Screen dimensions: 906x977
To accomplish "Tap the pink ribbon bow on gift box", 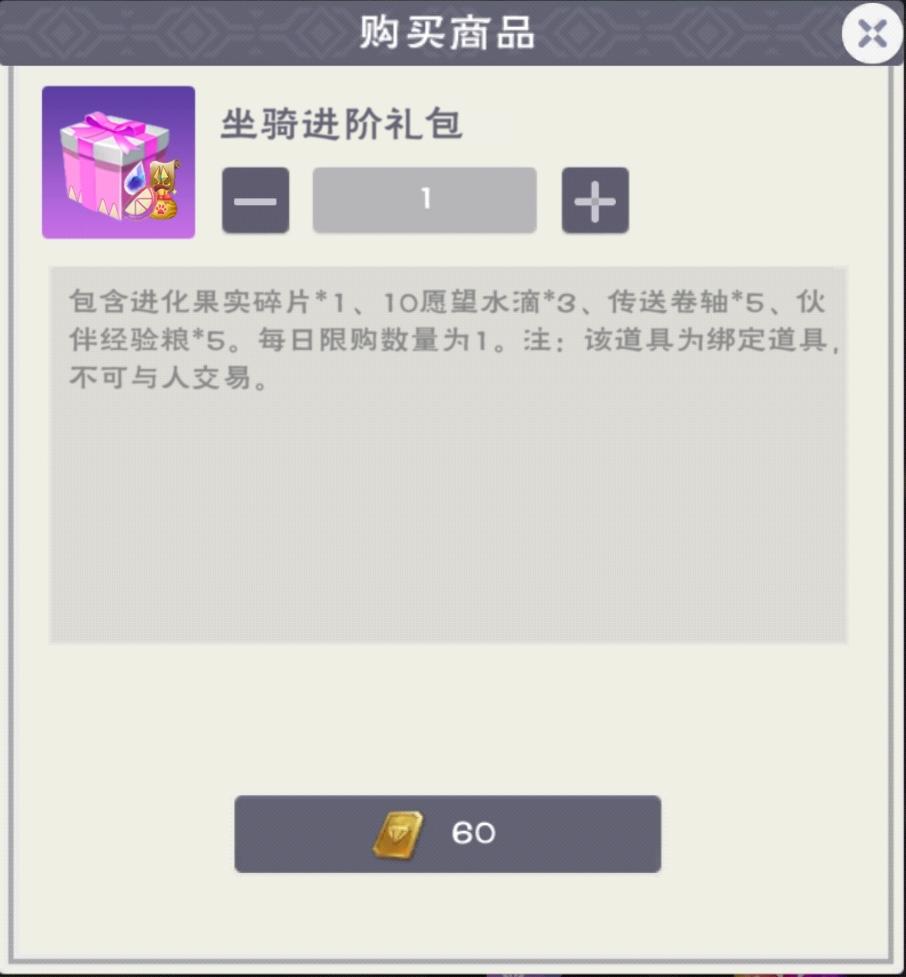I will [x=115, y=130].
